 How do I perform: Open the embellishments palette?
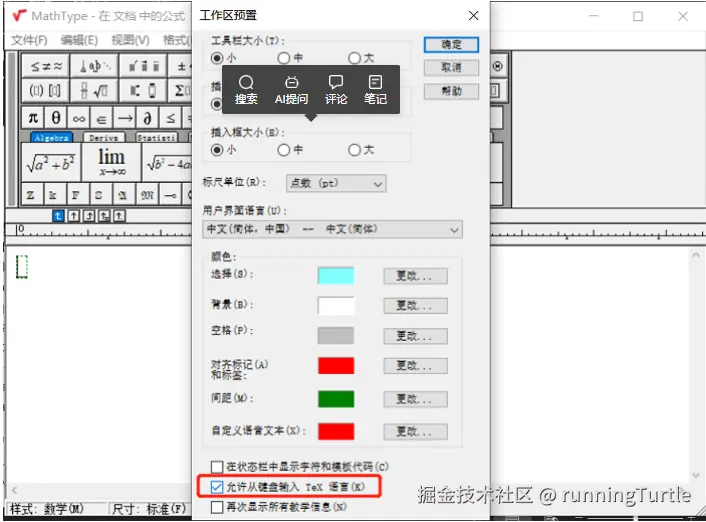(x=143, y=67)
